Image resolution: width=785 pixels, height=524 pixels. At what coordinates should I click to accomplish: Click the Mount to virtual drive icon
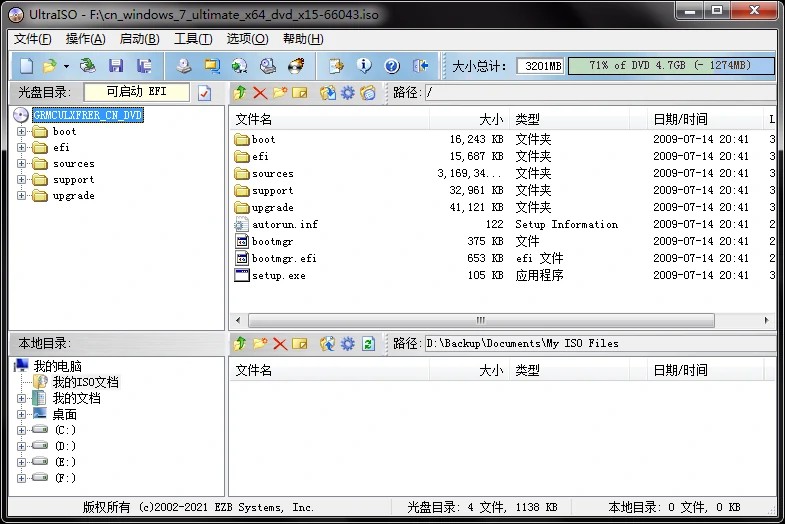tap(268, 66)
